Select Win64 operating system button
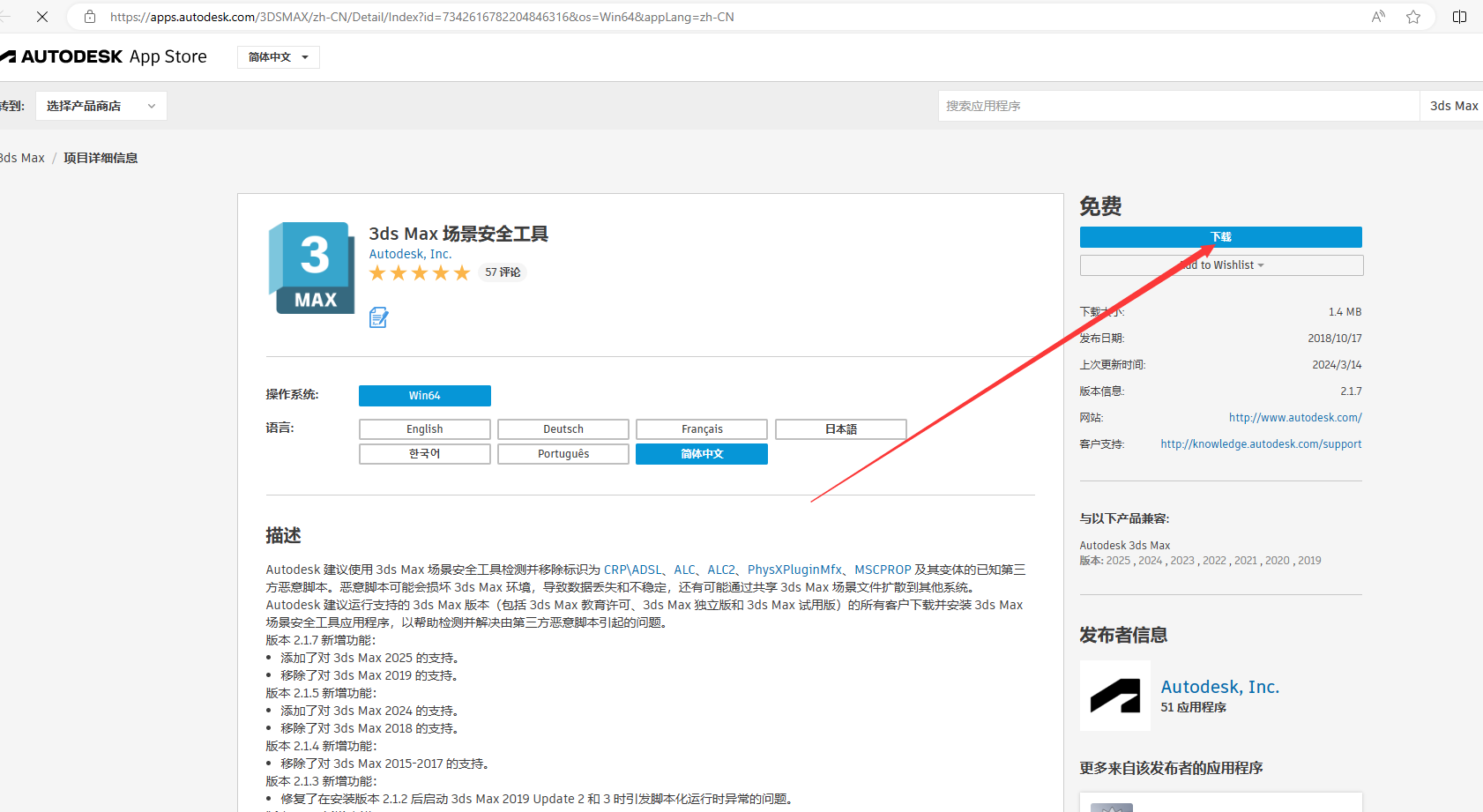 pos(424,396)
